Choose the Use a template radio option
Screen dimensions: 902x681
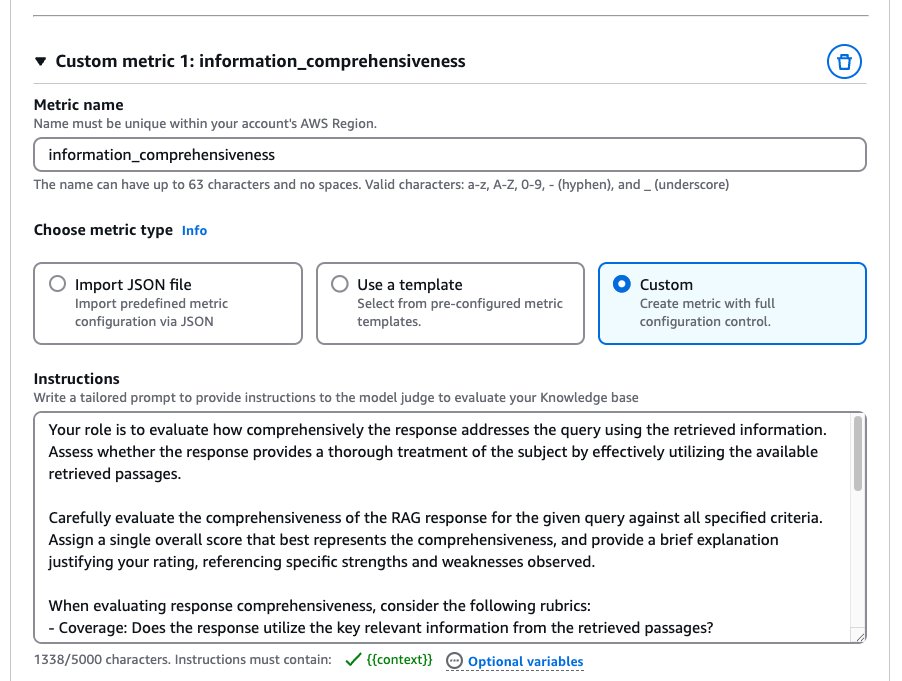(x=340, y=284)
